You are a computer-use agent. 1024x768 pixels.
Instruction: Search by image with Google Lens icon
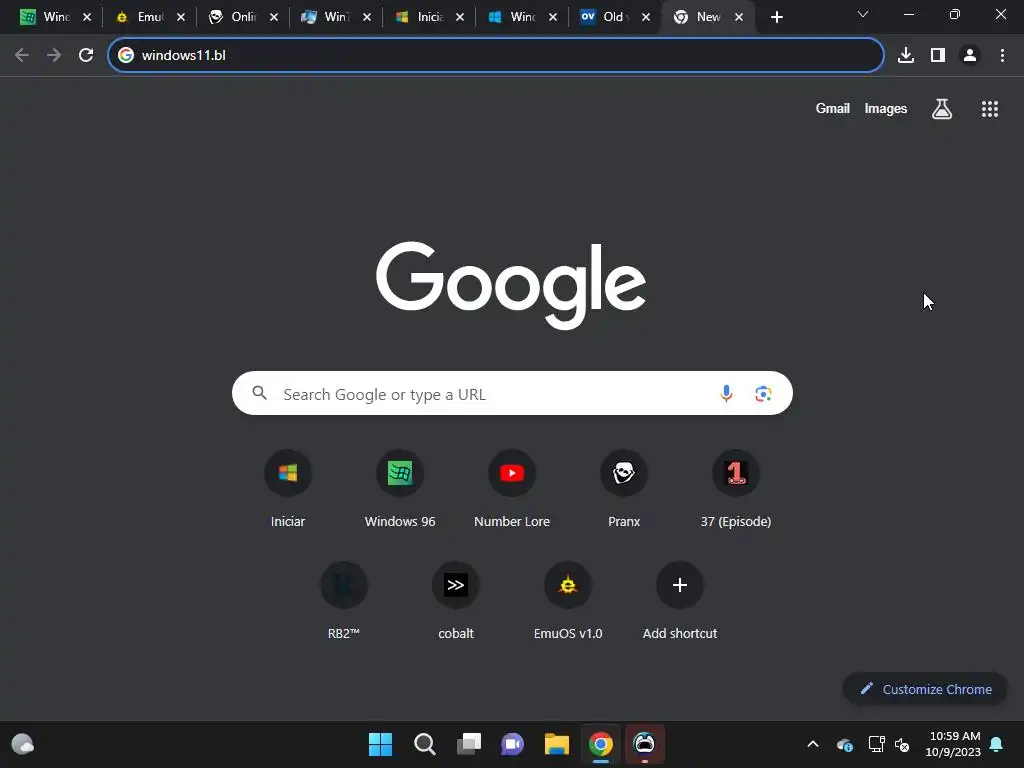763,393
